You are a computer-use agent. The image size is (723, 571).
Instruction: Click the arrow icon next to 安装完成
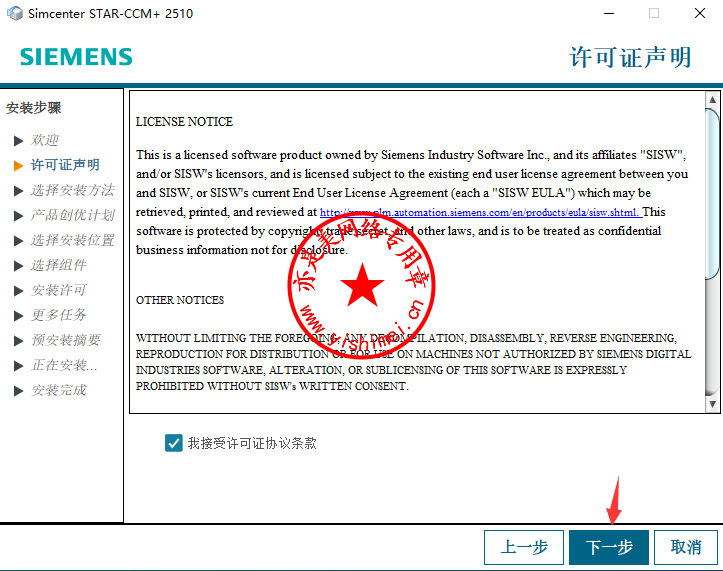[18, 390]
